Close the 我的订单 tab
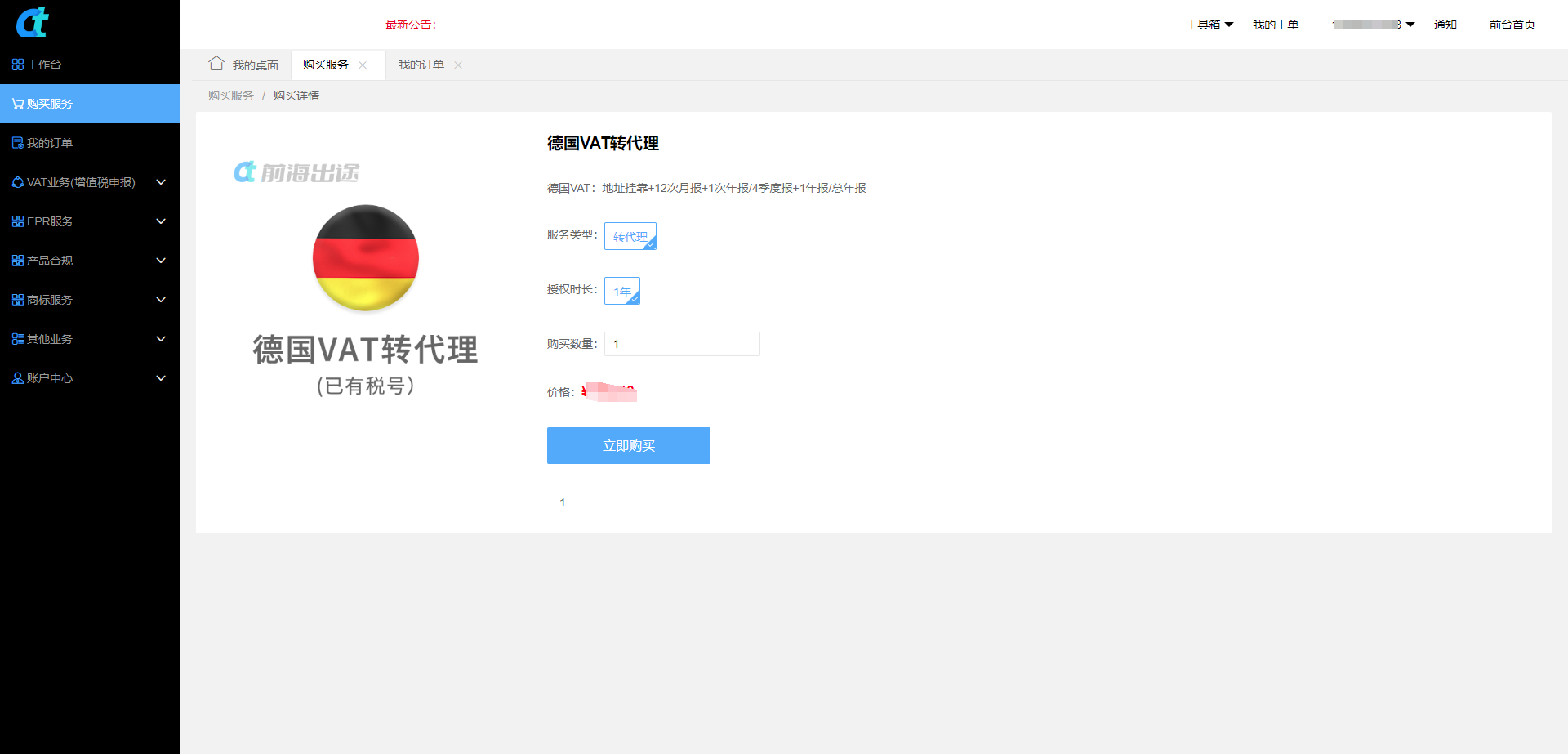The width and height of the screenshot is (1568, 754). [458, 65]
